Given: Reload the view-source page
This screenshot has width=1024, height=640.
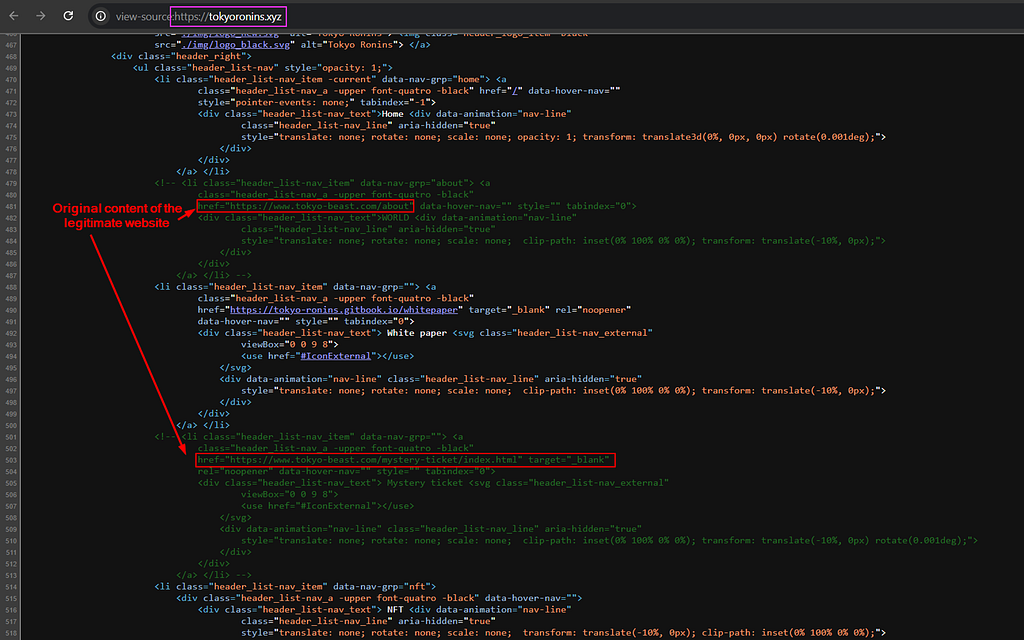Looking at the screenshot, I should pyautogui.click(x=68, y=16).
